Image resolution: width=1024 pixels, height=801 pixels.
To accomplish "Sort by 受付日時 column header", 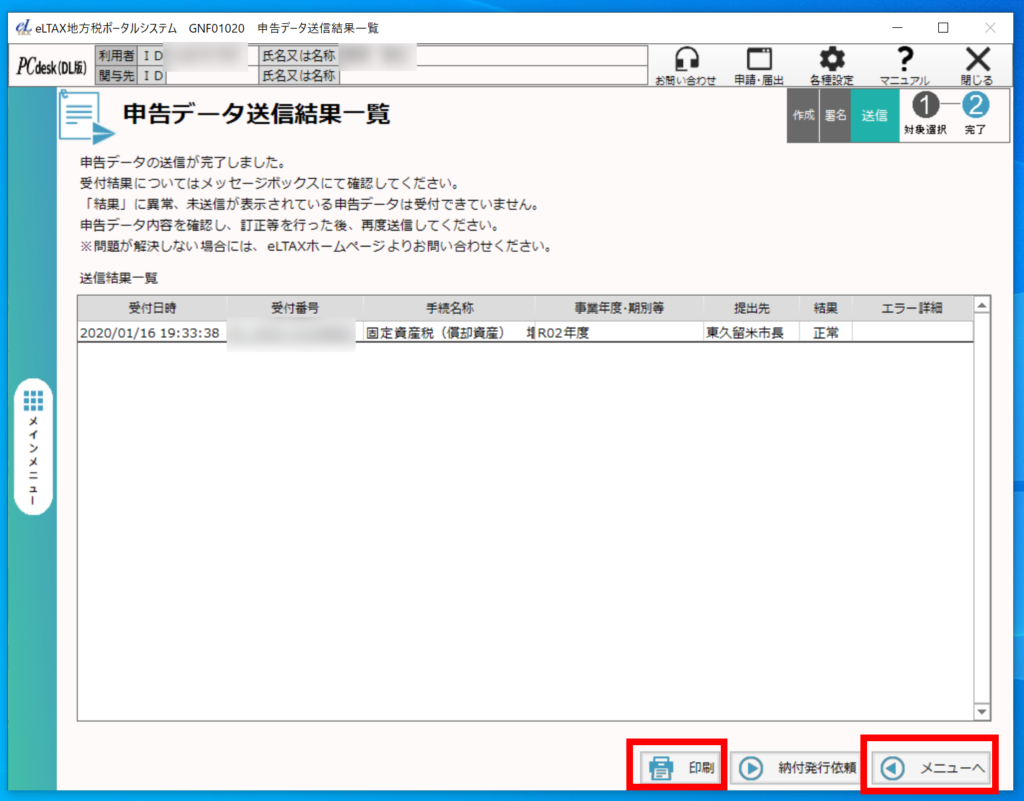I will 152,307.
